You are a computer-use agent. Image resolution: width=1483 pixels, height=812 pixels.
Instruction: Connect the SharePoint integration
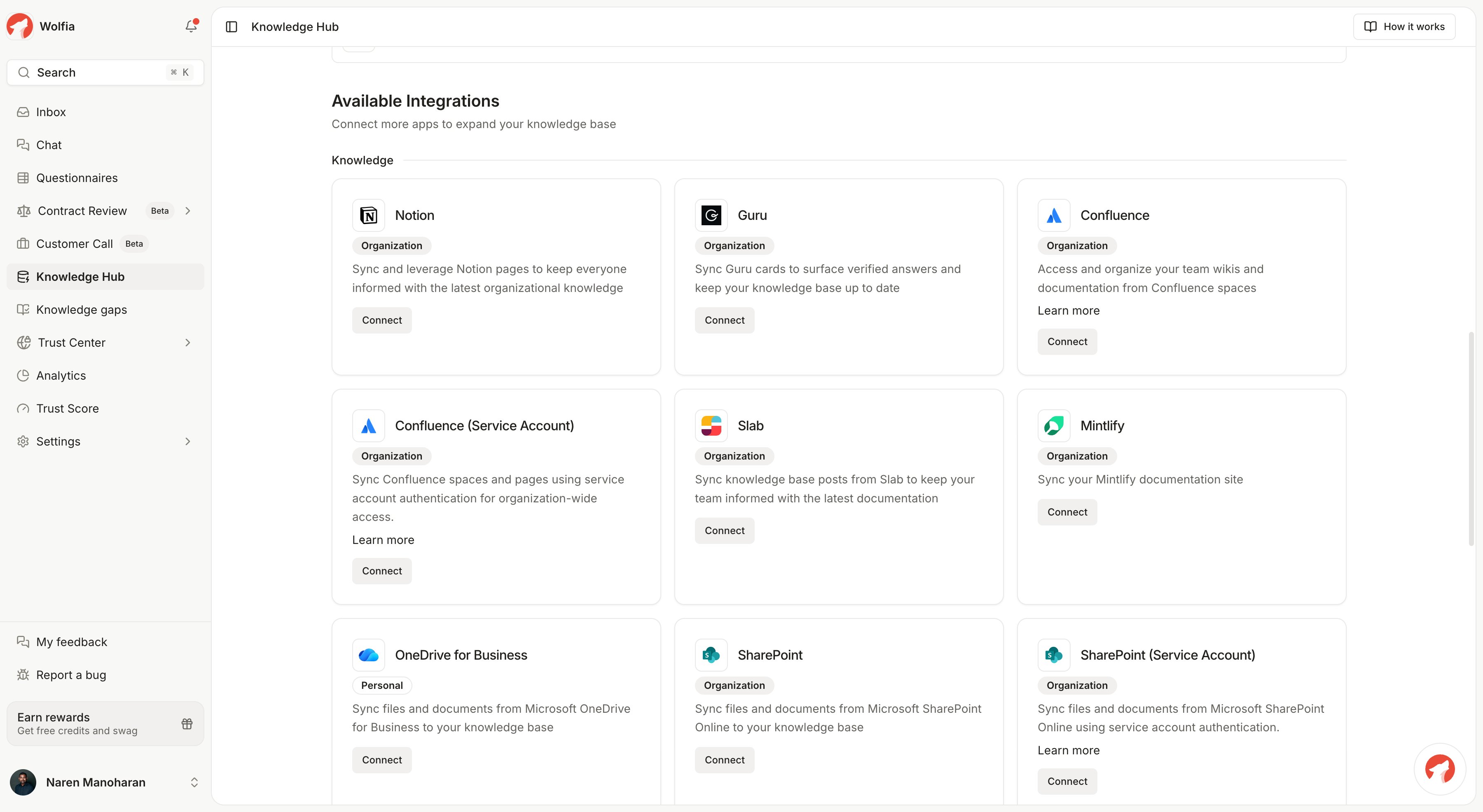(x=724, y=760)
